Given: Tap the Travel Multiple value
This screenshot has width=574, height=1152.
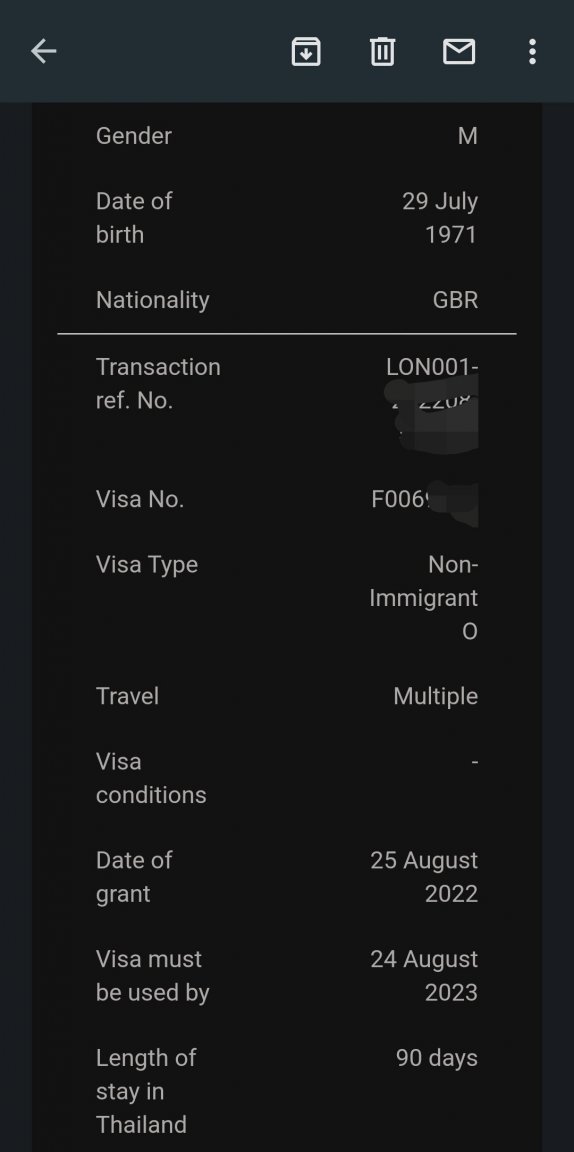Looking at the screenshot, I should (x=436, y=696).
